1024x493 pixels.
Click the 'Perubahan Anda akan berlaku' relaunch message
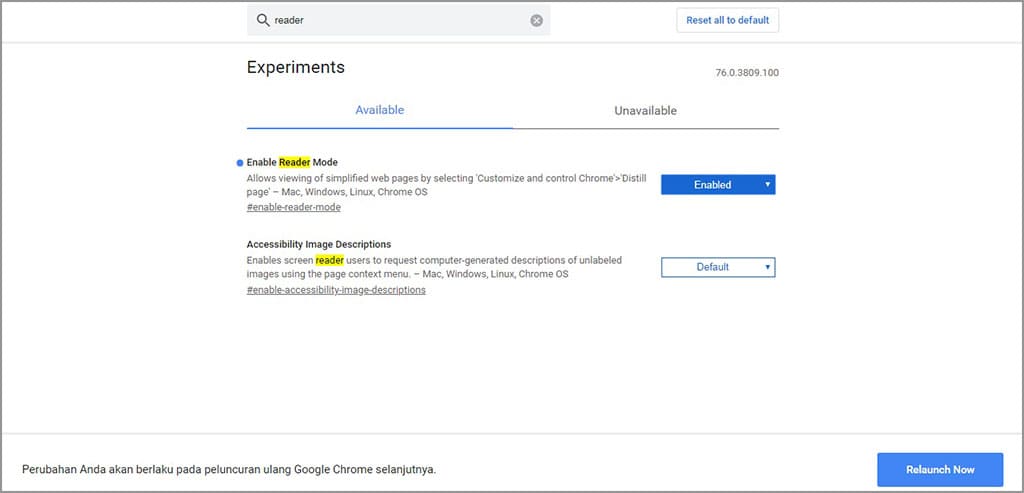pos(229,469)
